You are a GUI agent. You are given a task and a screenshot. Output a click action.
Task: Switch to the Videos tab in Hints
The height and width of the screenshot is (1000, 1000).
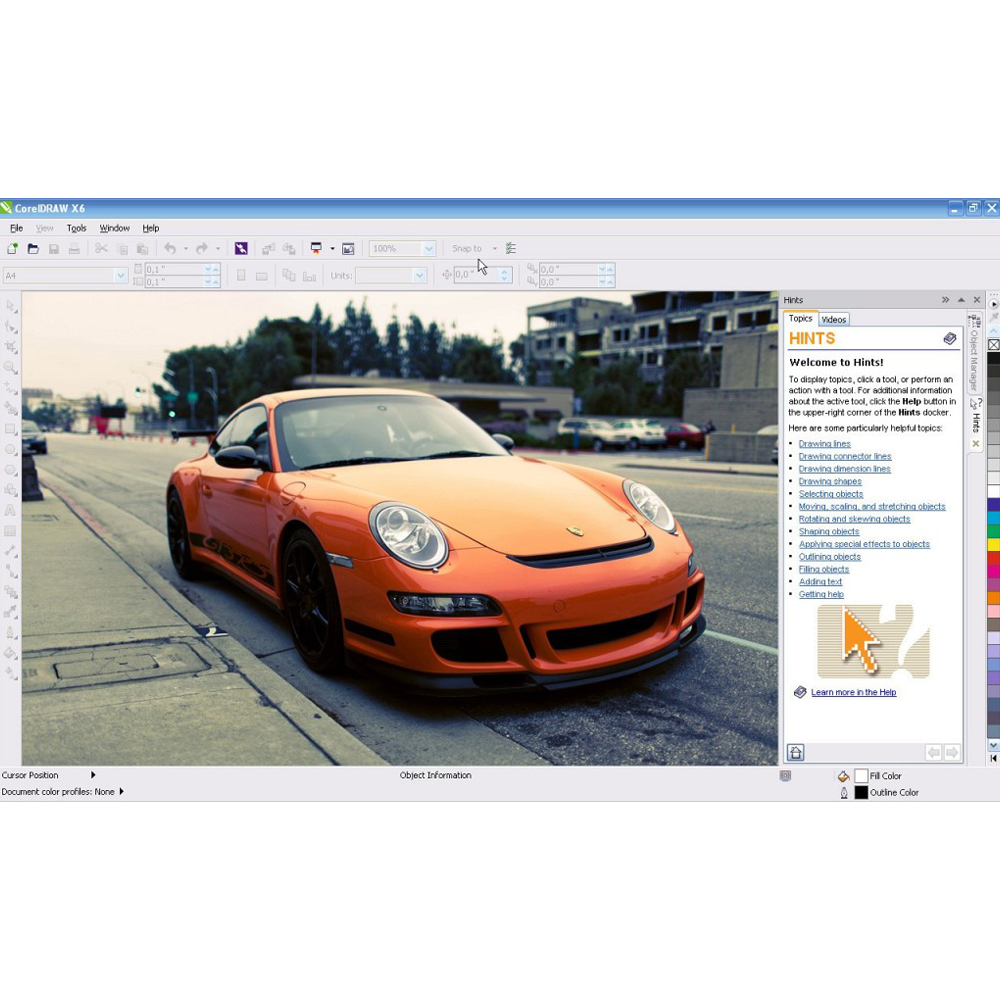click(834, 320)
